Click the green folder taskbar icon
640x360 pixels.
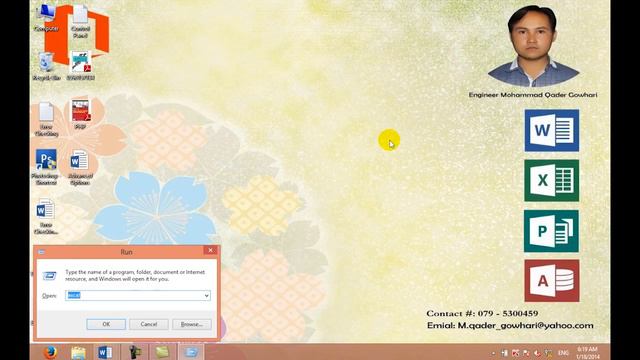tap(162, 352)
